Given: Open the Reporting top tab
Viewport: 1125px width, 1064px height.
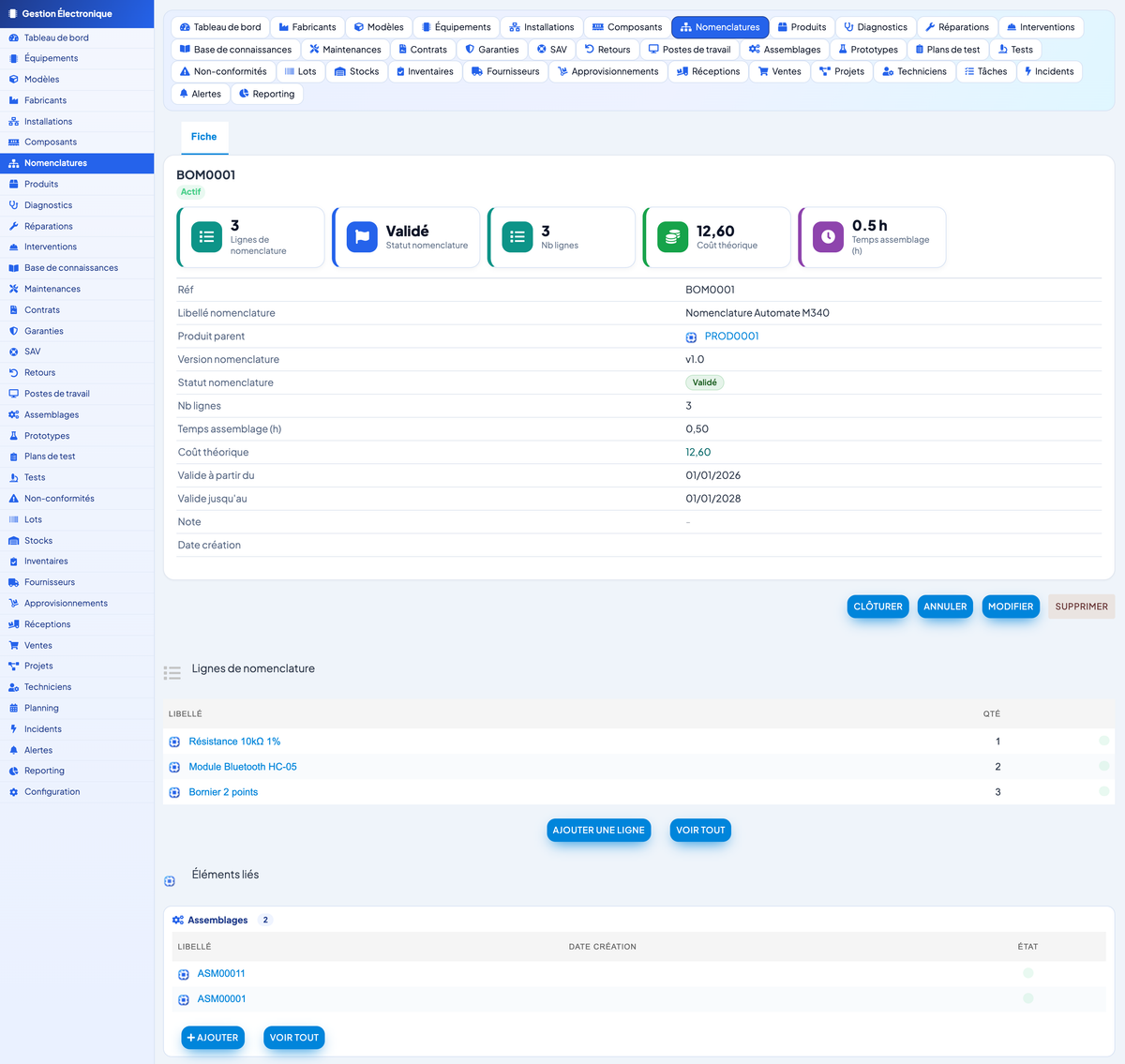Looking at the screenshot, I should click(x=266, y=94).
